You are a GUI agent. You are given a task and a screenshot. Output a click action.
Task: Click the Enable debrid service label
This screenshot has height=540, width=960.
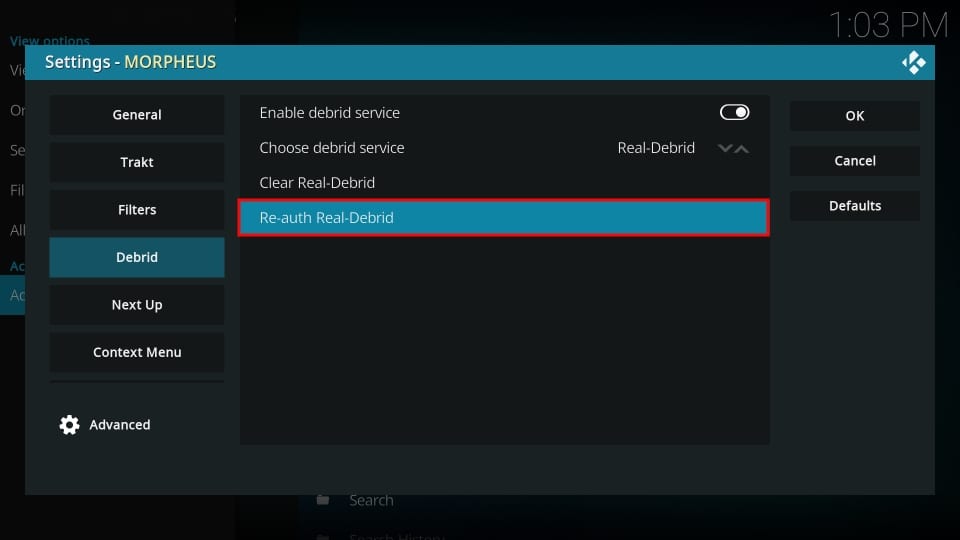point(329,113)
